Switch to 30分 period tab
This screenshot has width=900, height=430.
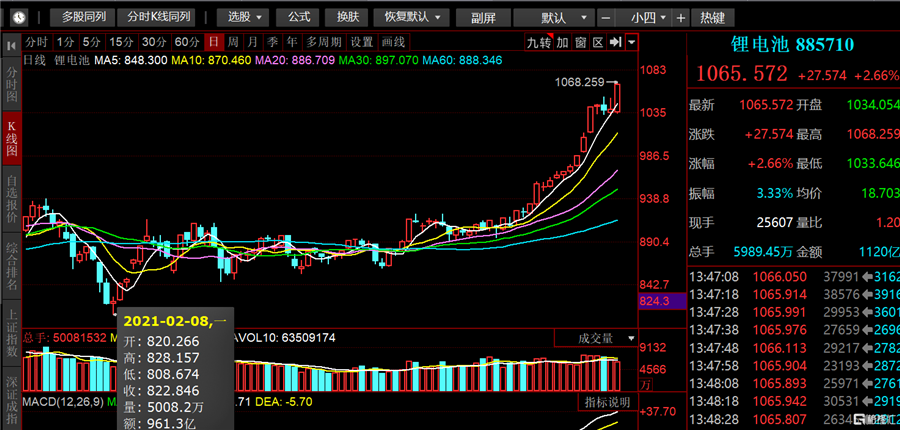(154, 42)
